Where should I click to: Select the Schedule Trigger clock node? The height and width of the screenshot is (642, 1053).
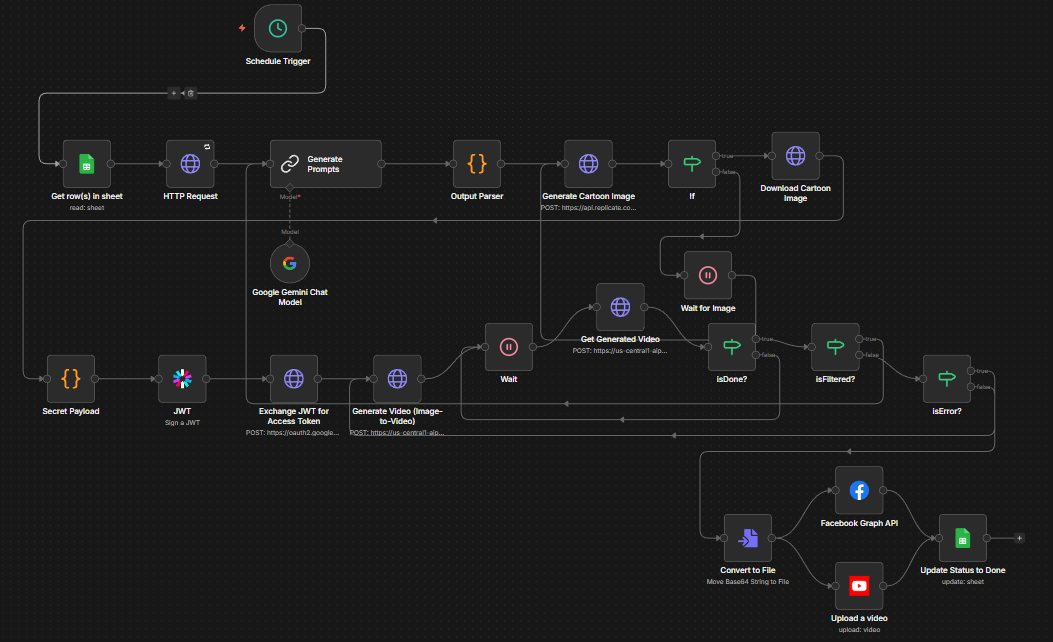point(278,28)
